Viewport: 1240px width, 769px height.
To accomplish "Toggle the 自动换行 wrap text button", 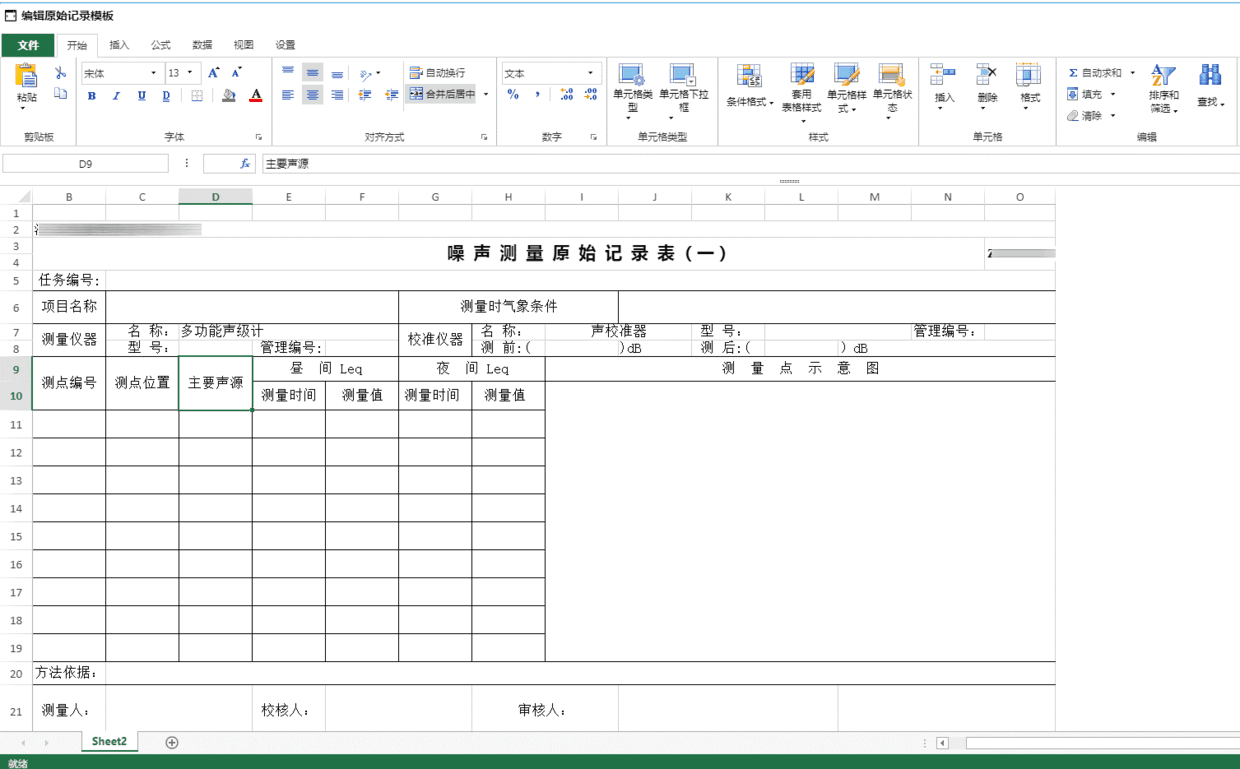I will pyautogui.click(x=438, y=73).
